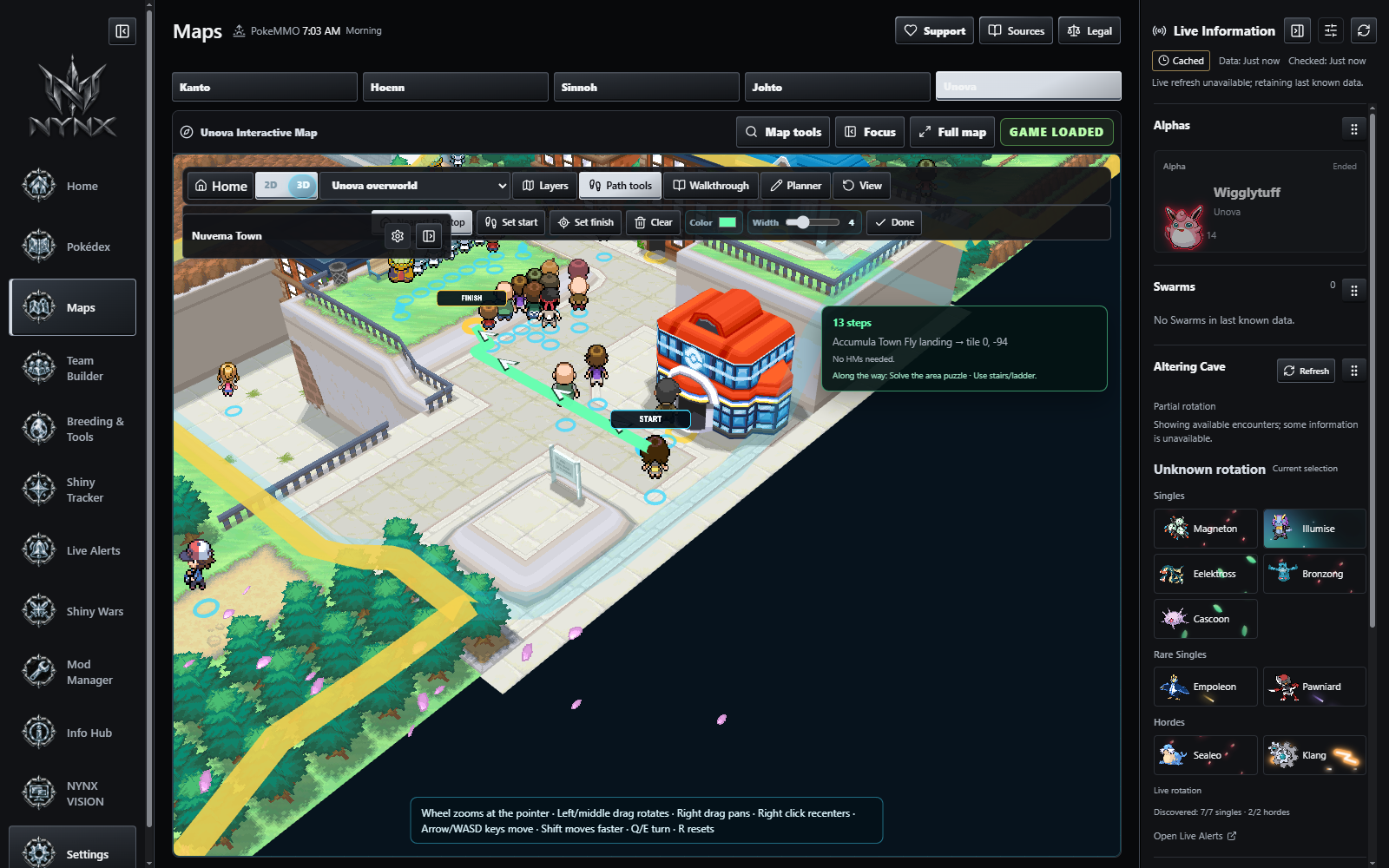This screenshot has width=1389, height=868.
Task: Open the Maps sidebar item
Action: pos(73,307)
